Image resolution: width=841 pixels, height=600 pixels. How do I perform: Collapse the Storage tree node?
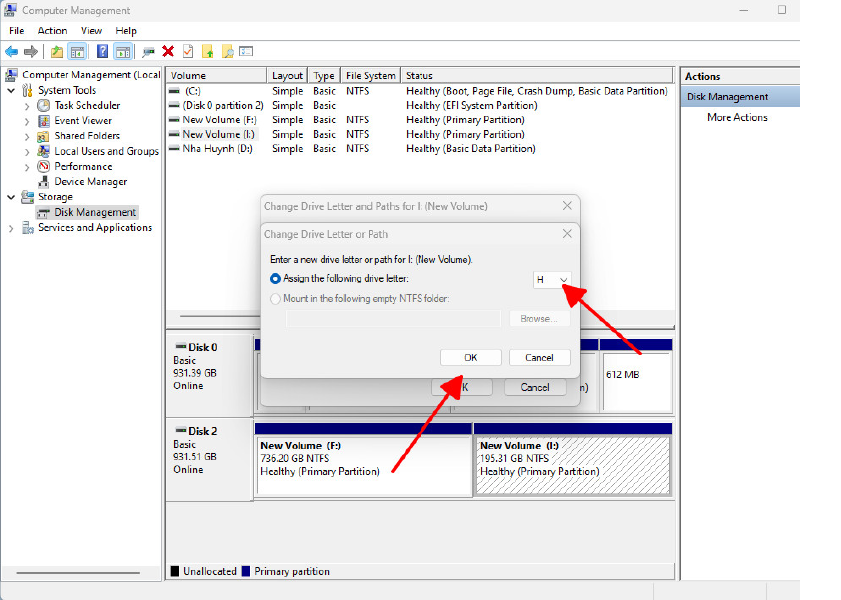point(11,197)
